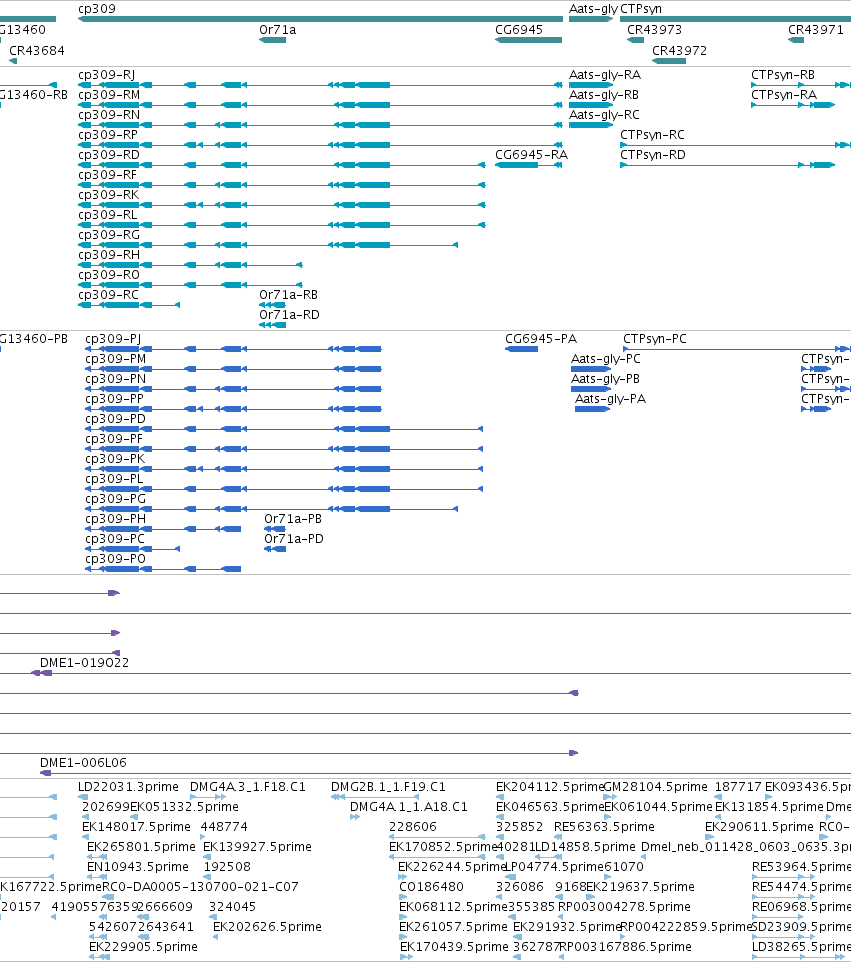Open the cp309-RM transcript label
The width and height of the screenshot is (851, 962).
[109, 94]
